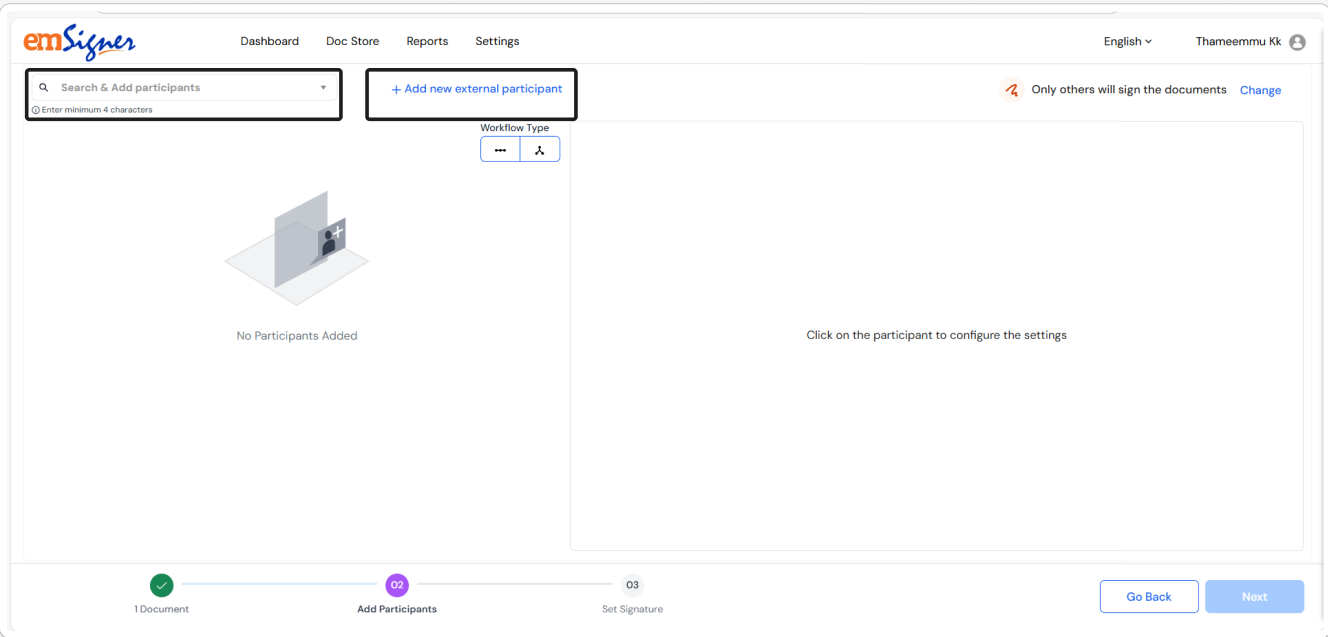Click the search magnifier icon
Image resolution: width=1328 pixels, height=637 pixels.
pyautogui.click(x=44, y=88)
